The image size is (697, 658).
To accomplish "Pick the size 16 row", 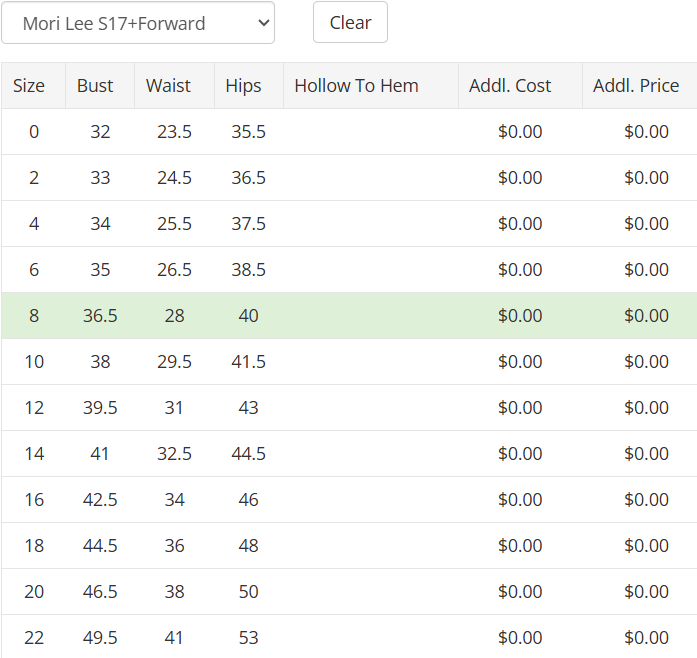I will pos(349,500).
